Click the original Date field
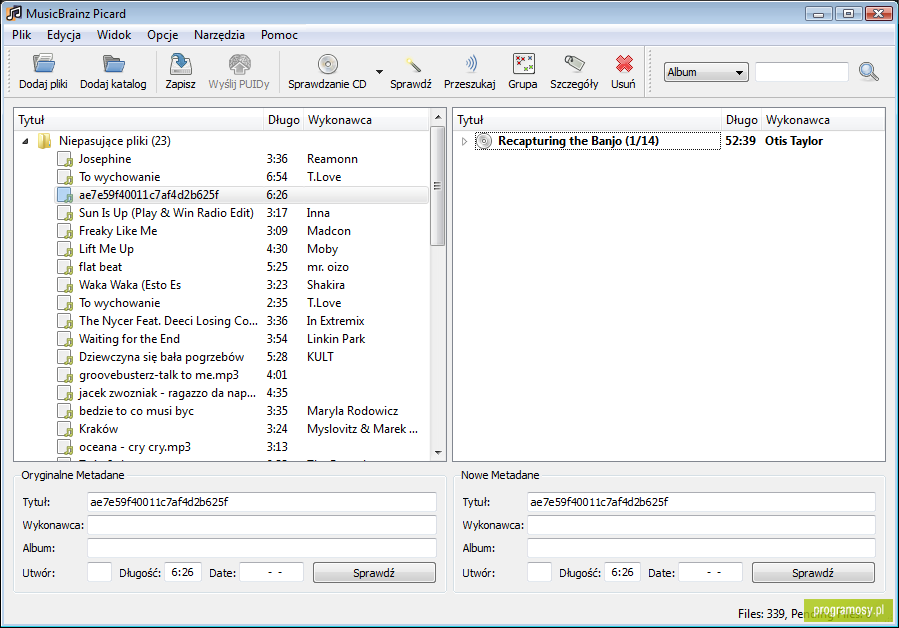Image resolution: width=899 pixels, height=628 pixels. [x=272, y=572]
